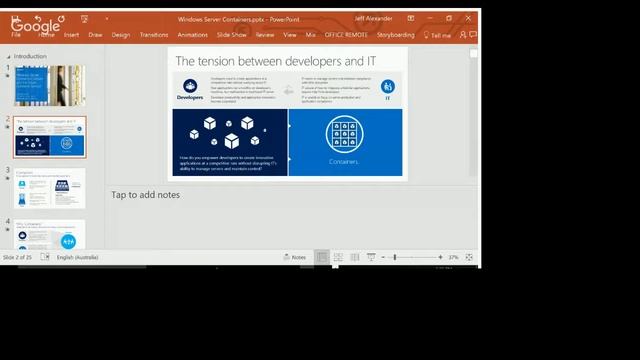
Task: Start Slide Show from status bar icon
Action: pyautogui.click(x=371, y=257)
